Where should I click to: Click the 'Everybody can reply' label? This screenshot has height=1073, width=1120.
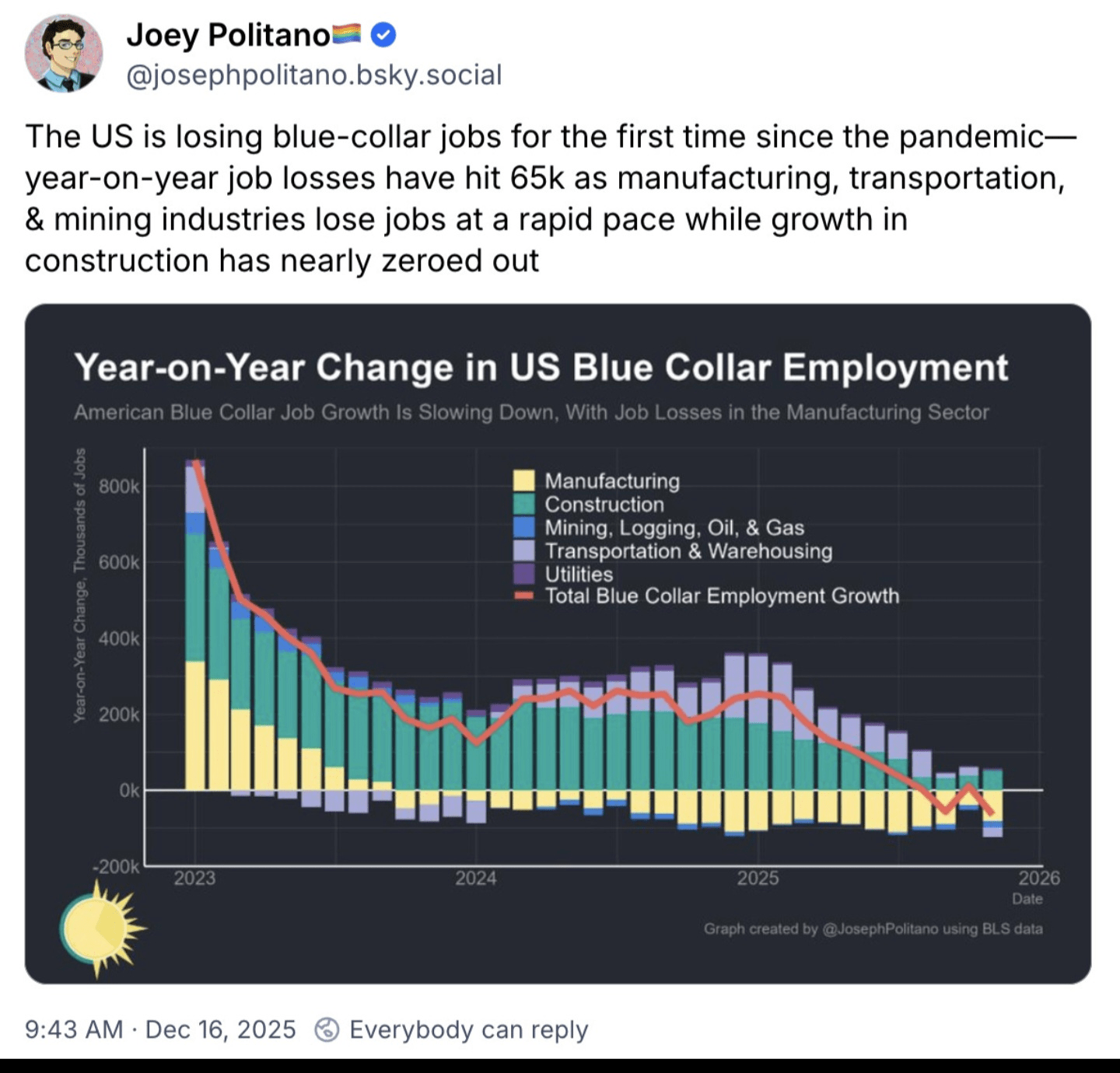468,1029
